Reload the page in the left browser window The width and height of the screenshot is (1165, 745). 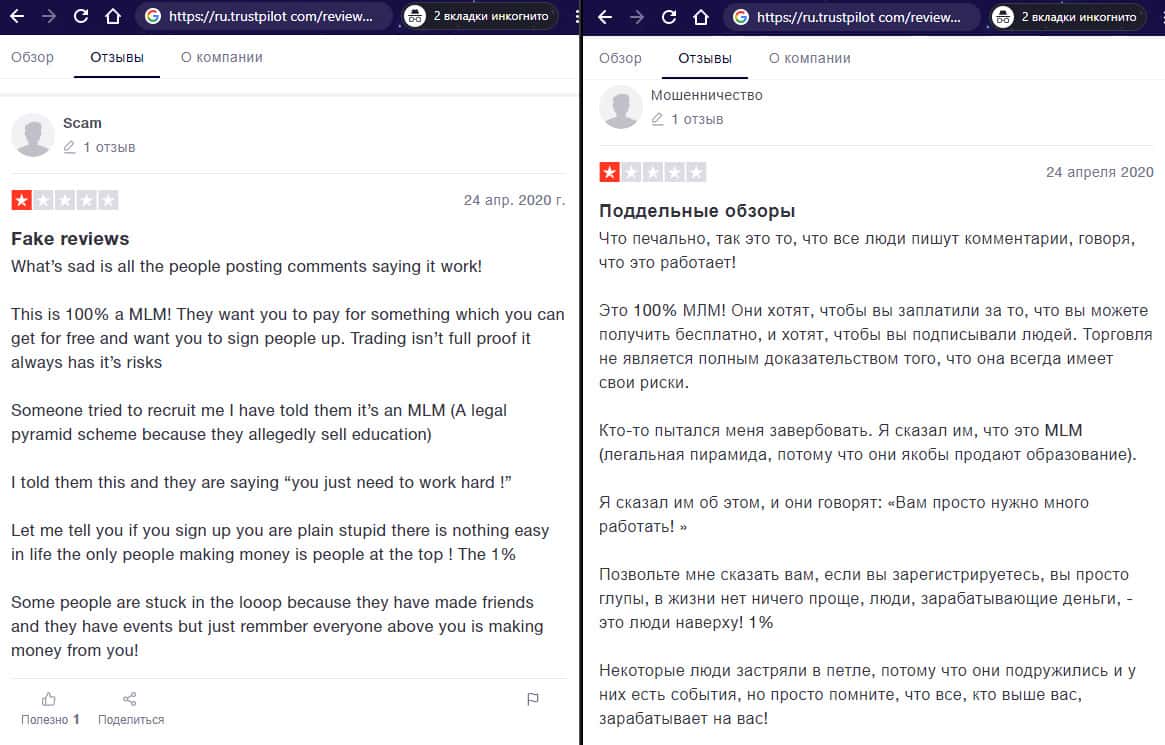tap(81, 16)
